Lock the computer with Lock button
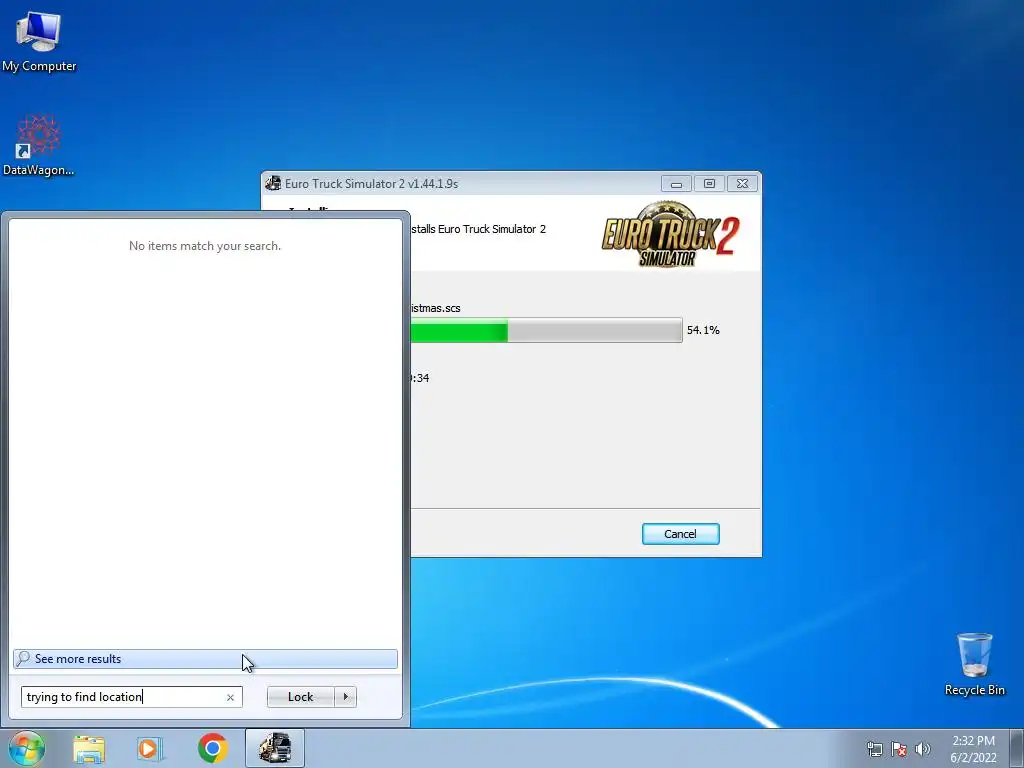 click(x=300, y=697)
